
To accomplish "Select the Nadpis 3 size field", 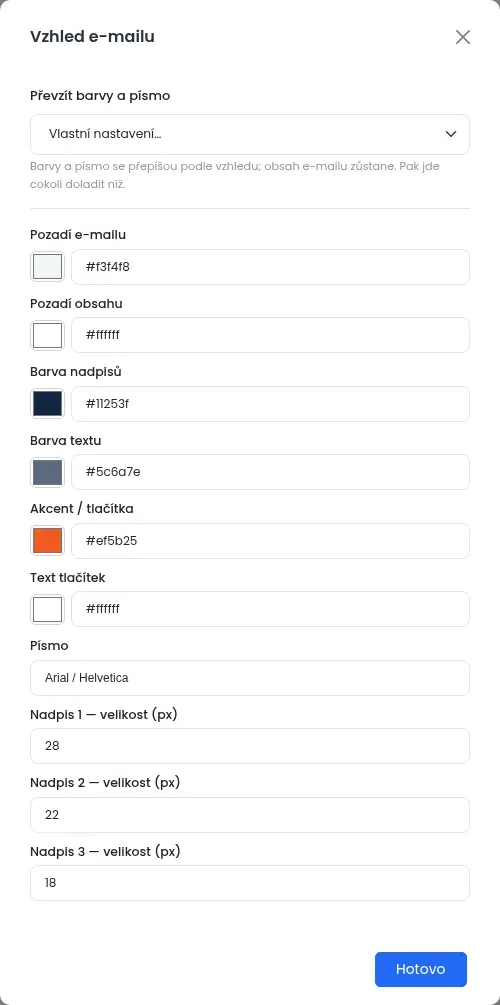I will (x=250, y=883).
